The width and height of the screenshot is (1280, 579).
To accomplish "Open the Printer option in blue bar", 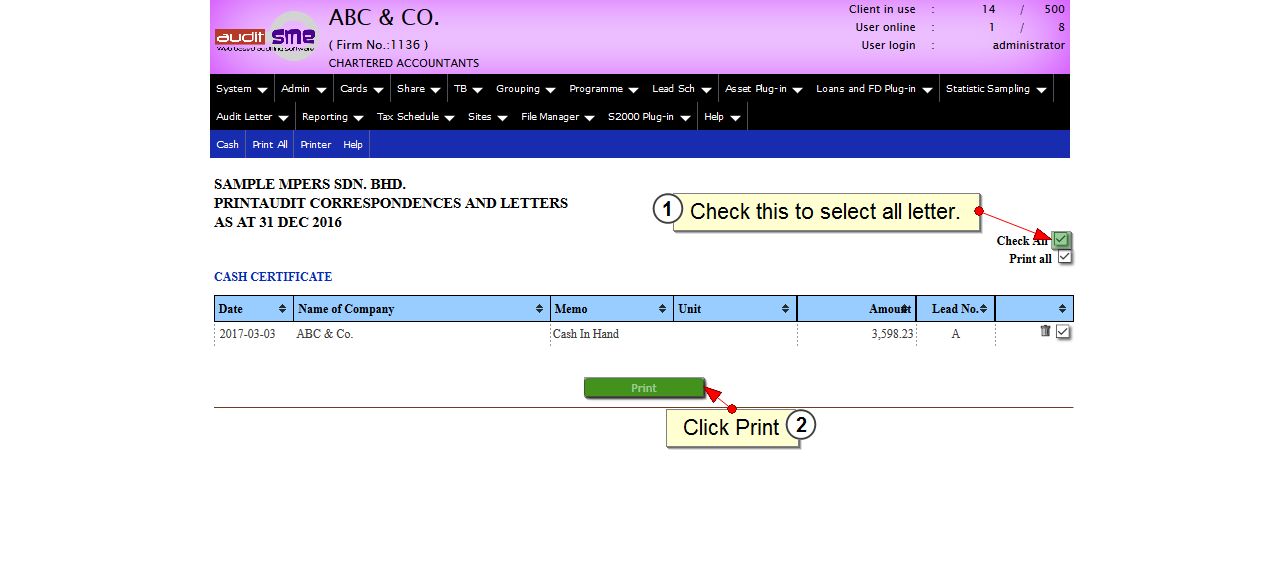I will 316,145.
